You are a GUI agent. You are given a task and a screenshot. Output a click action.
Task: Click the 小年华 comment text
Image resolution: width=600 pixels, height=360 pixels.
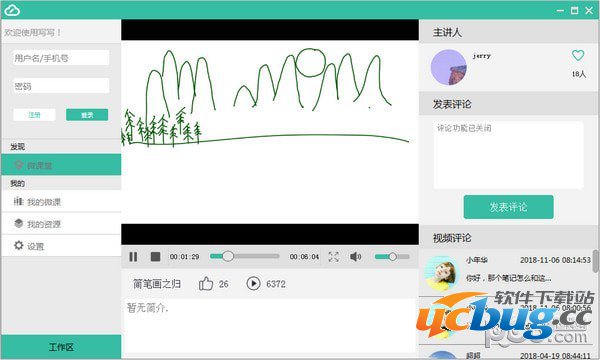point(509,278)
